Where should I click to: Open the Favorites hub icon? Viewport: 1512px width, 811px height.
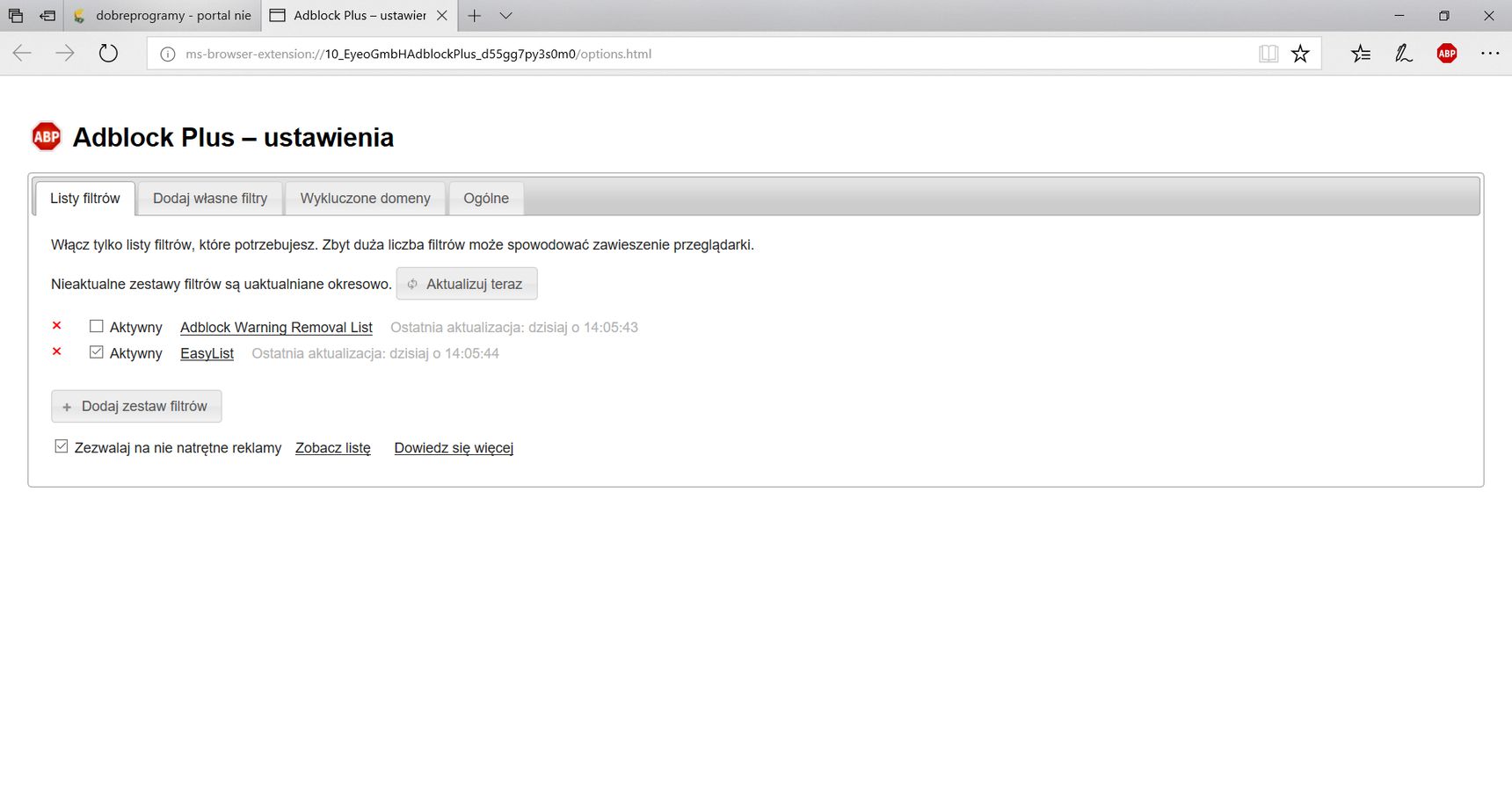1361,54
